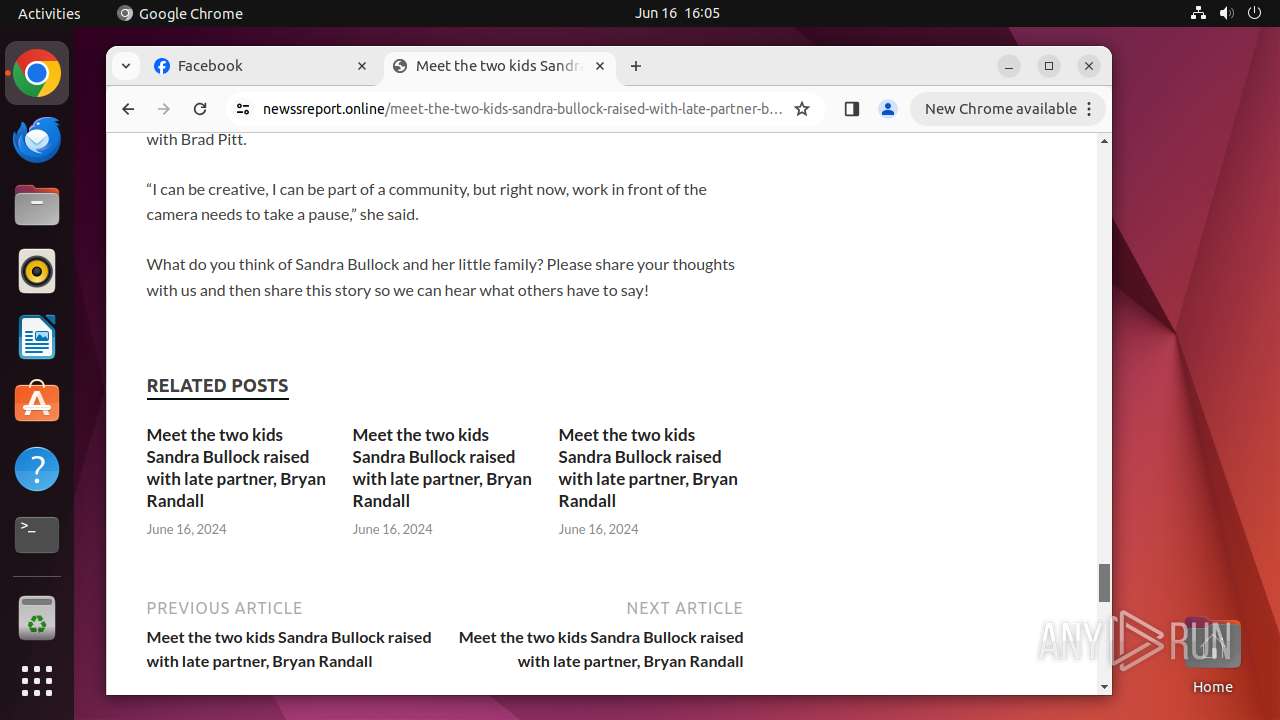Switch to the Facebook tab
This screenshot has width=1280, height=720.
(x=261, y=66)
